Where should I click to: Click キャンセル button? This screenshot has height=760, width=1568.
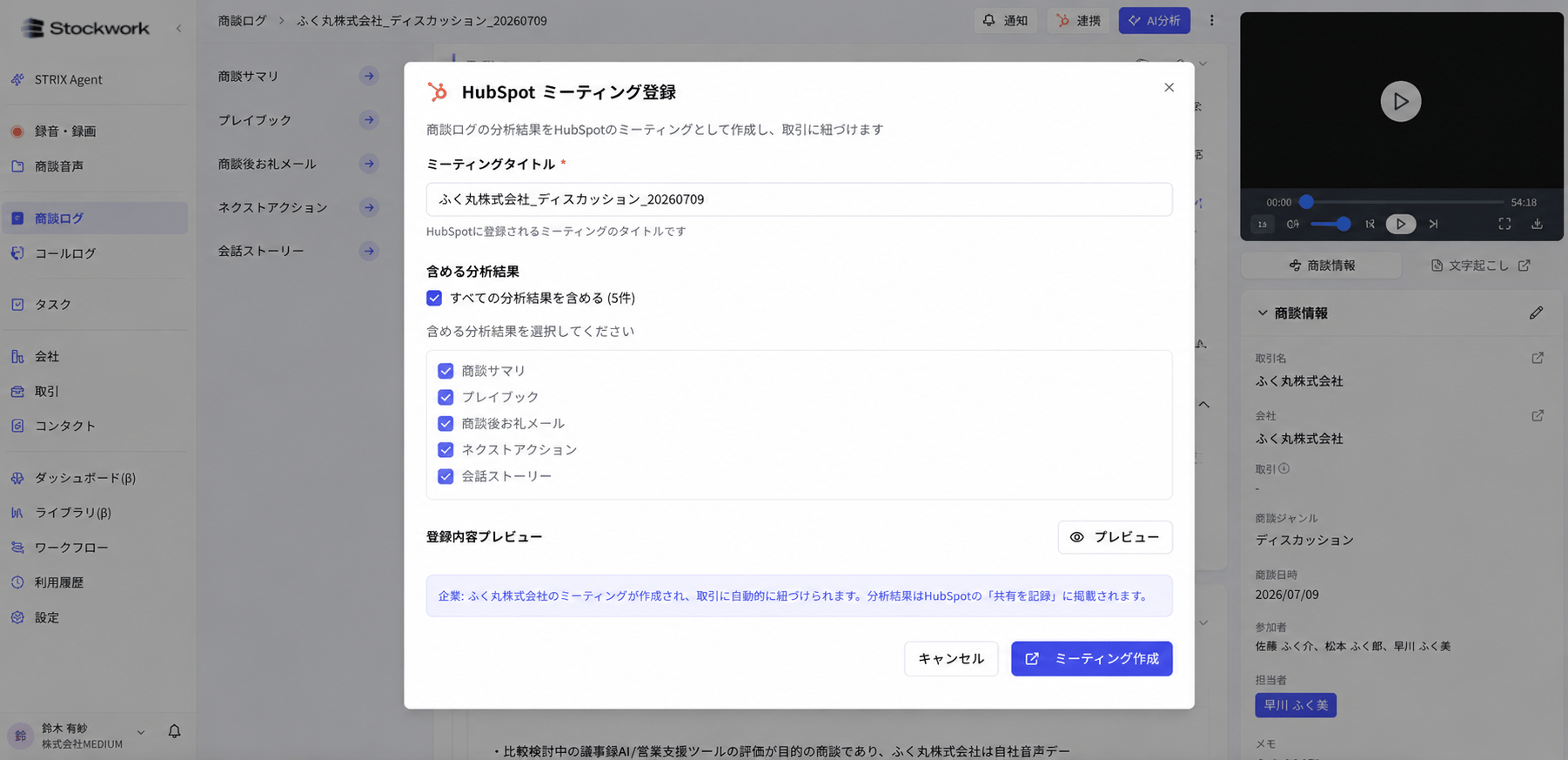[x=951, y=659]
